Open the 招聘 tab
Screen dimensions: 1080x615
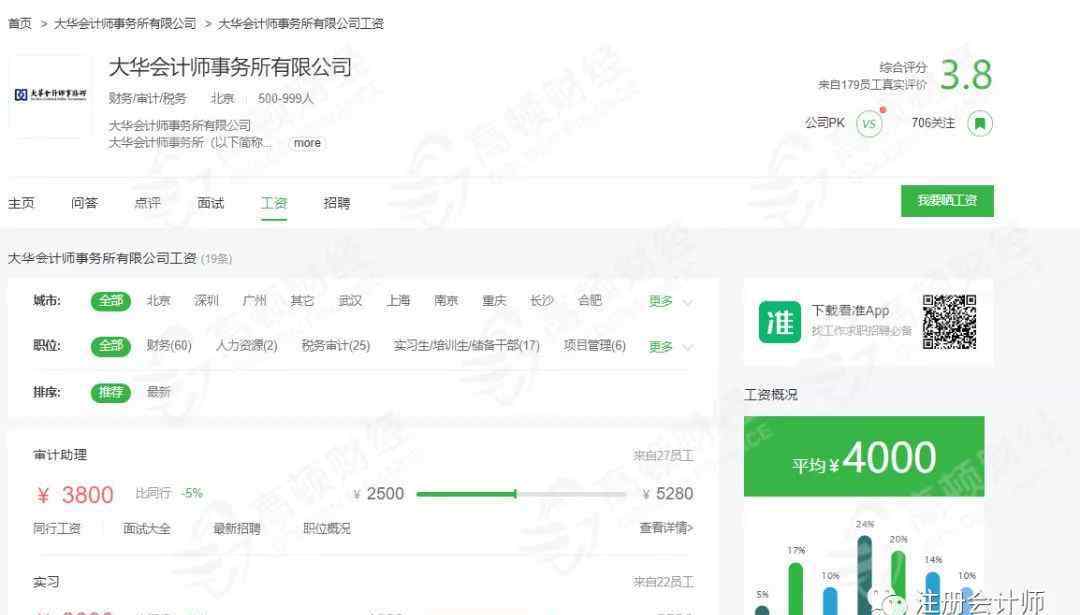click(x=337, y=203)
